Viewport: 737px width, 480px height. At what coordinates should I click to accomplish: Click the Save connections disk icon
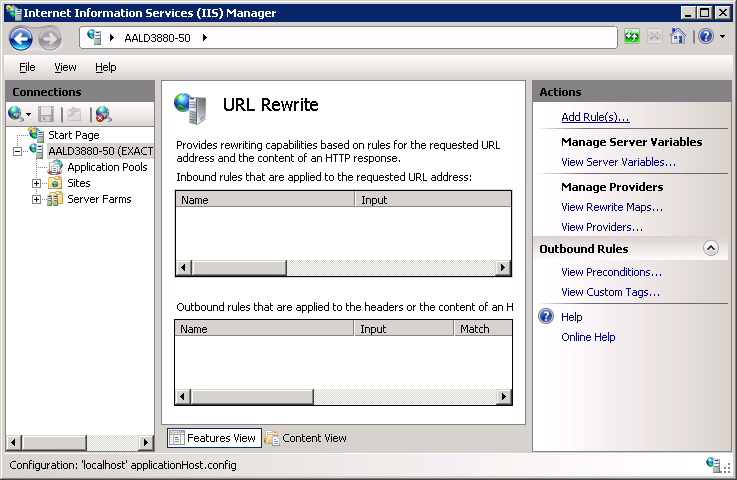point(46,114)
